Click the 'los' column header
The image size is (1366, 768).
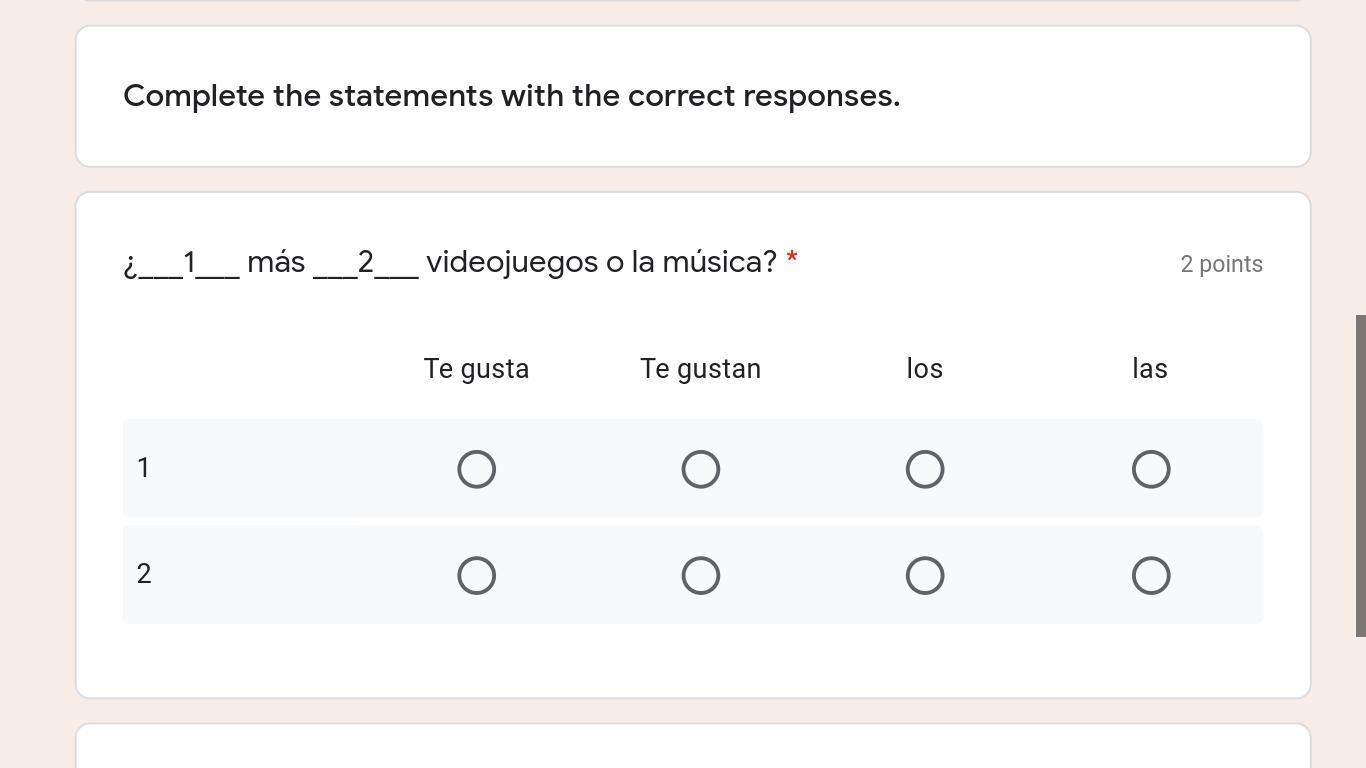tap(925, 369)
